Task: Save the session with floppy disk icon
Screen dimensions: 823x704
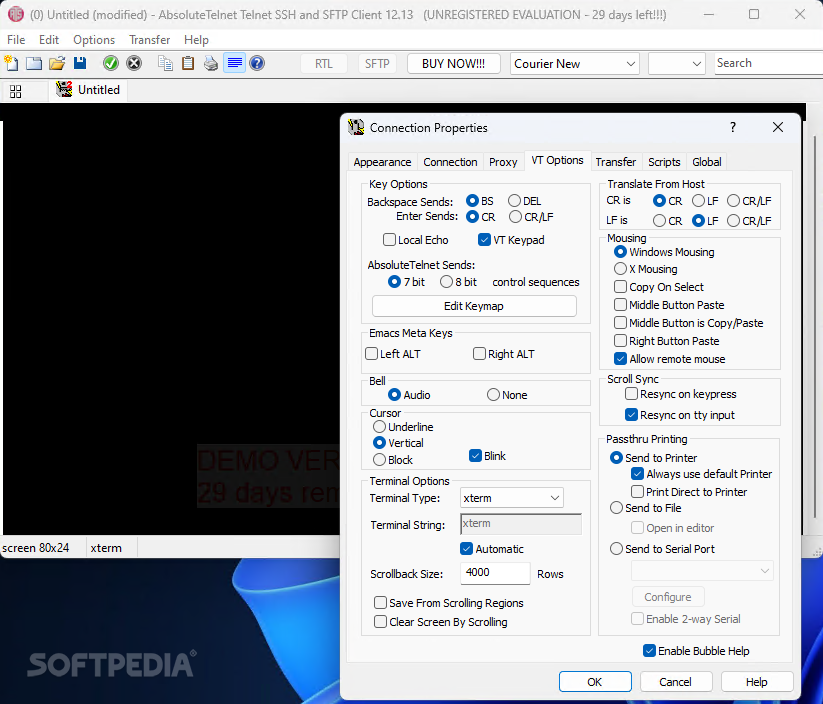Action: (80, 64)
